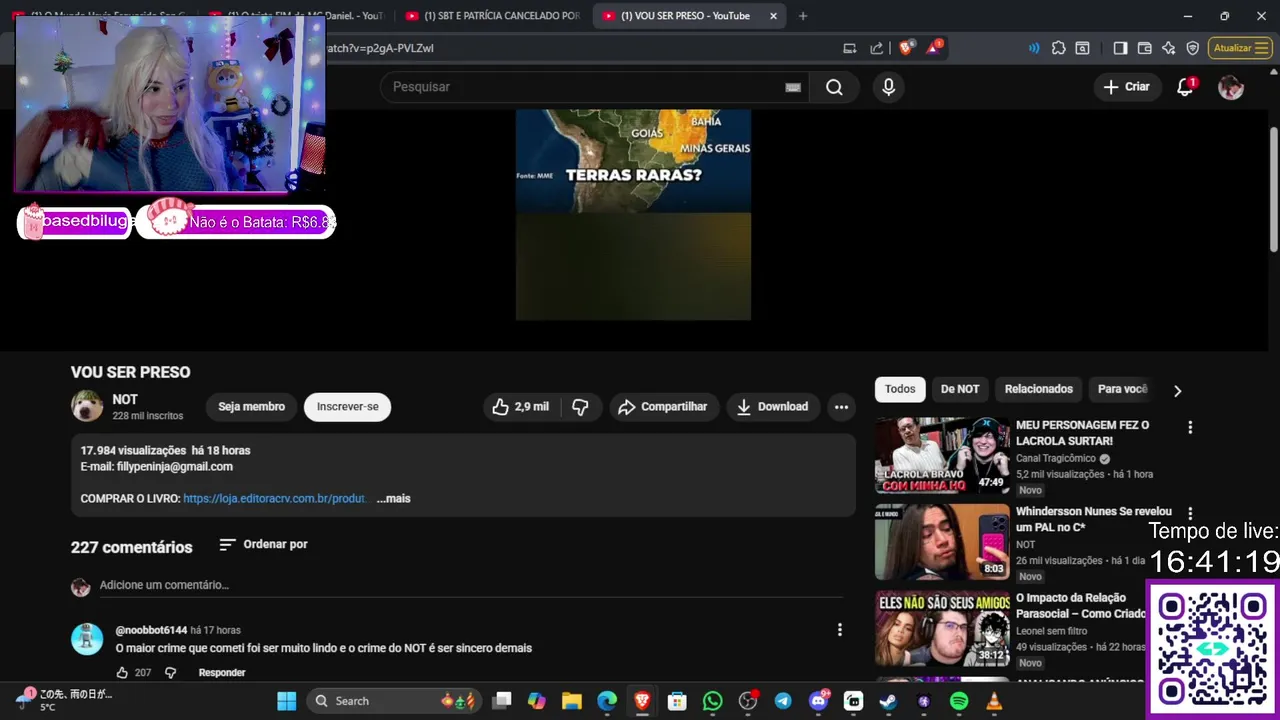Open Brave Shields lion icon
Screen dimensions: 1280x720
pos(906,48)
